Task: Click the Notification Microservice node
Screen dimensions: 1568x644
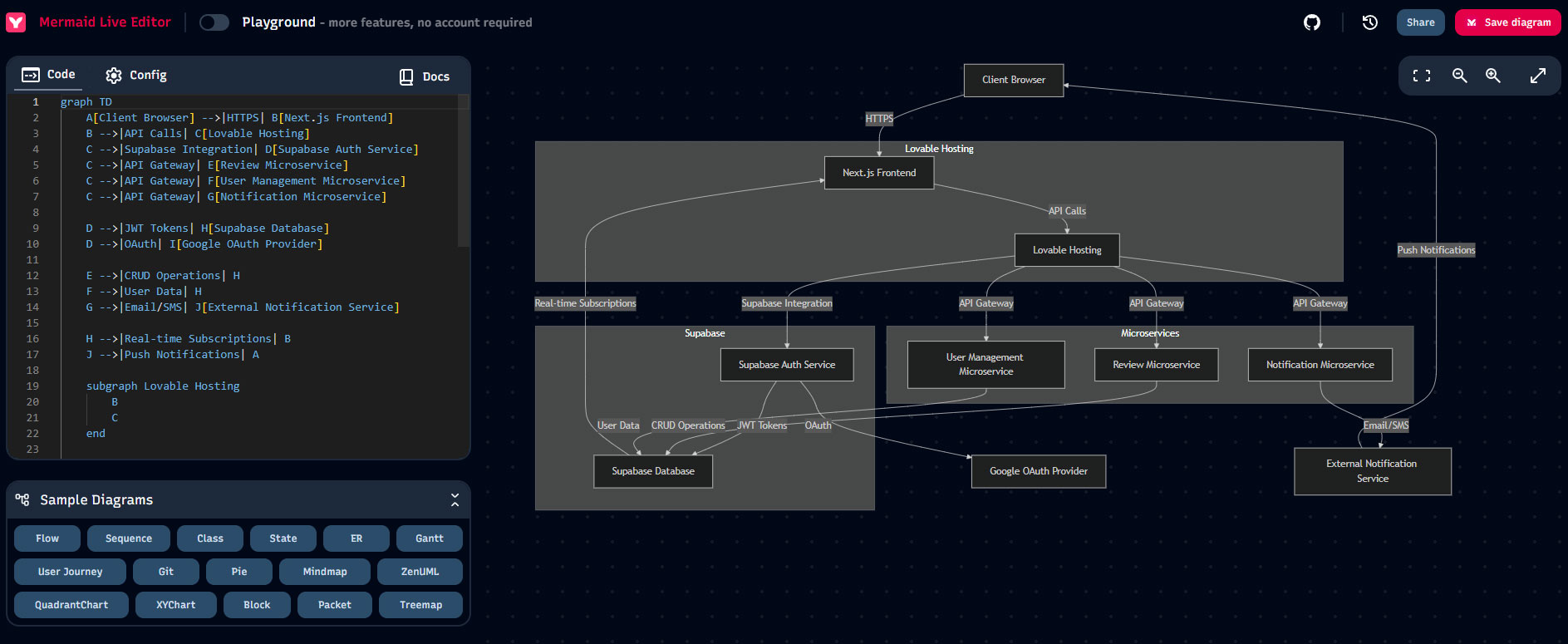Action: tap(1320, 365)
